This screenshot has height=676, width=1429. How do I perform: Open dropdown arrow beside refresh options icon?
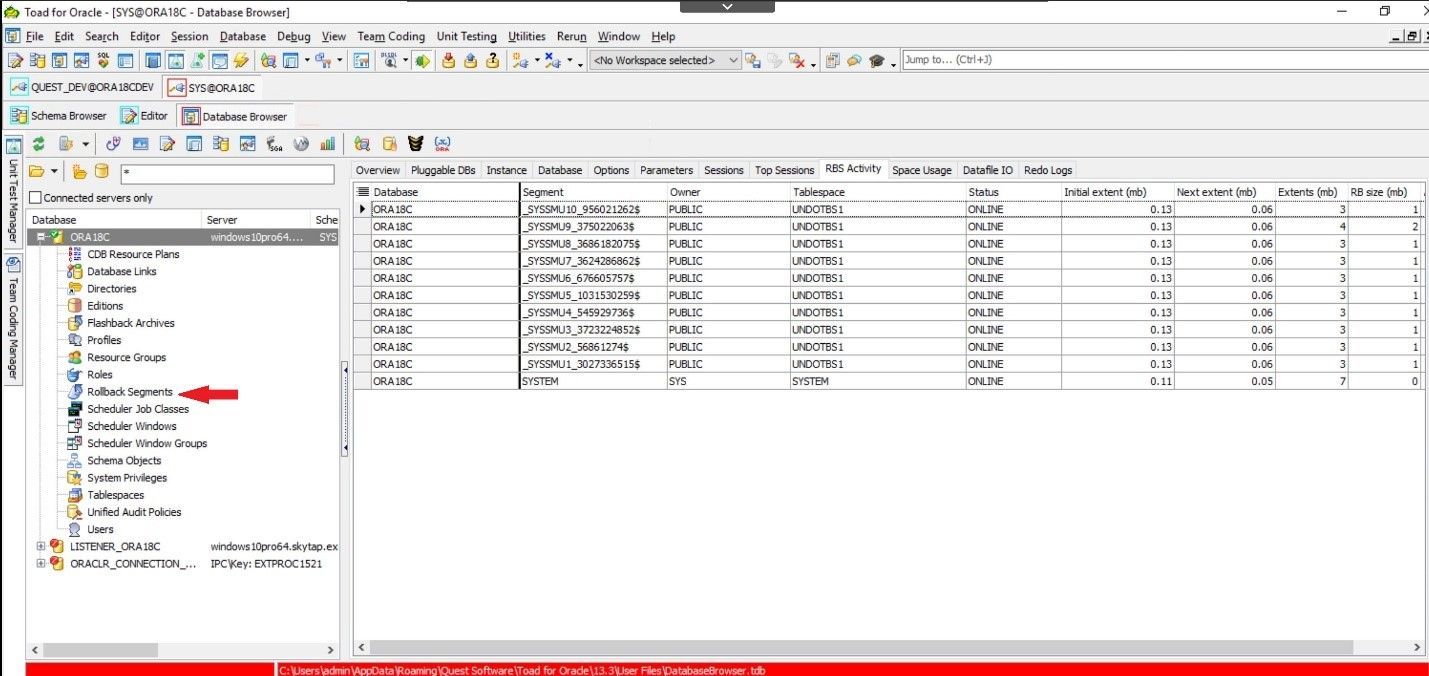85,144
